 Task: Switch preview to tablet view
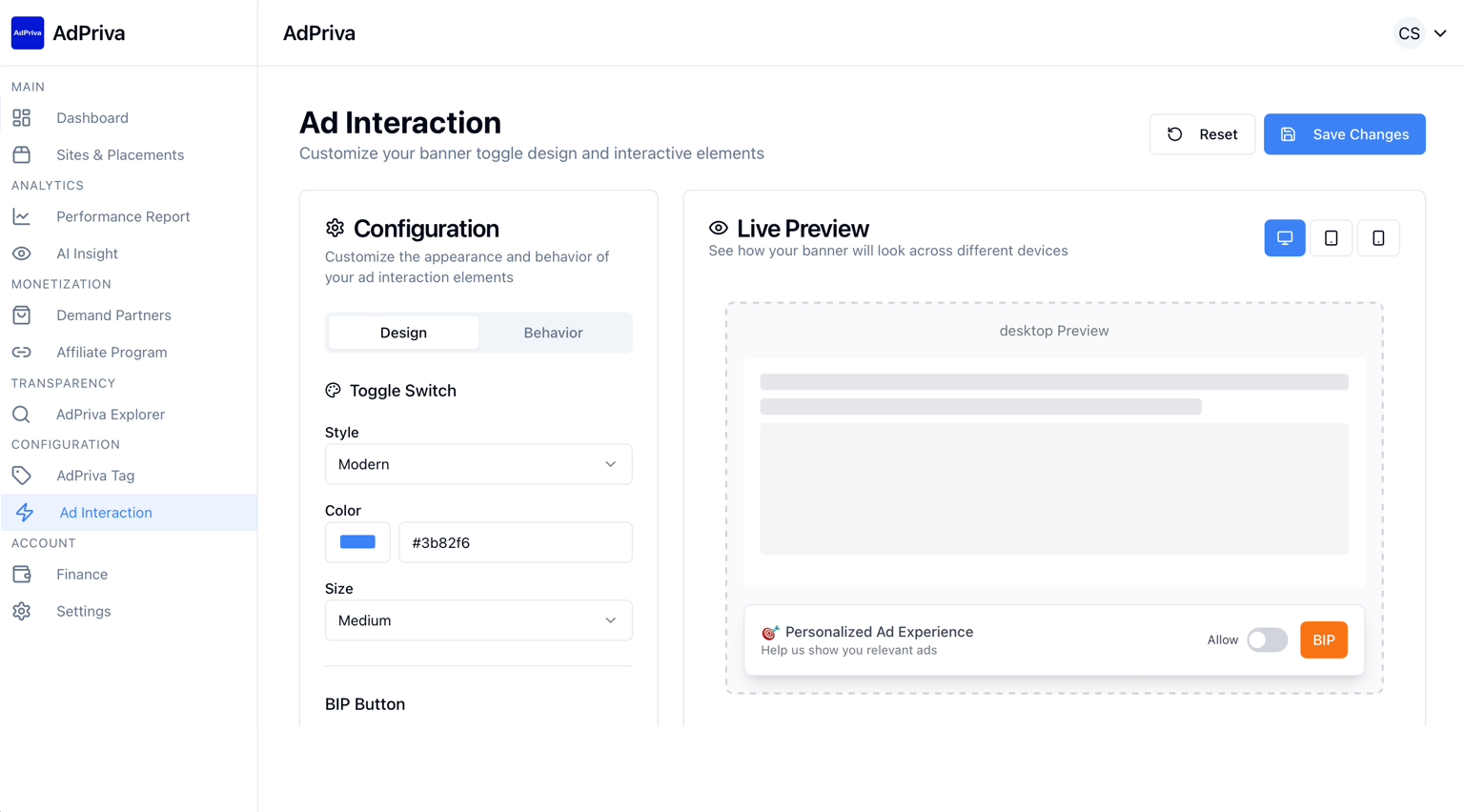pyautogui.click(x=1331, y=238)
